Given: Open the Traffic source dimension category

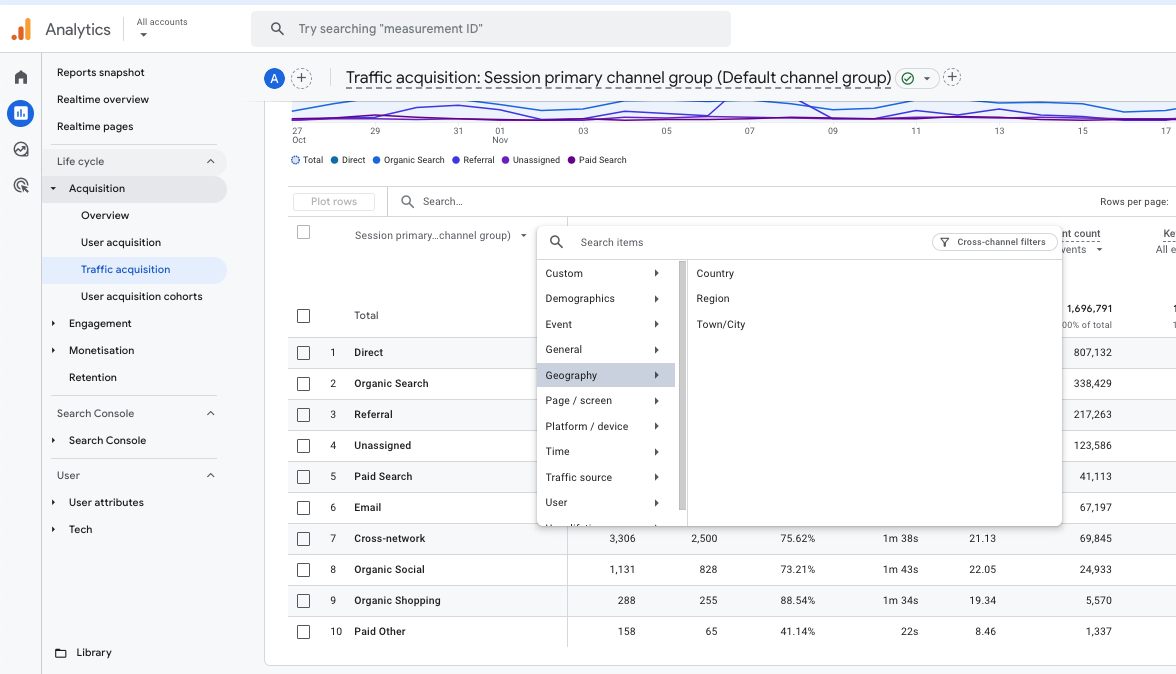Looking at the screenshot, I should tap(606, 478).
